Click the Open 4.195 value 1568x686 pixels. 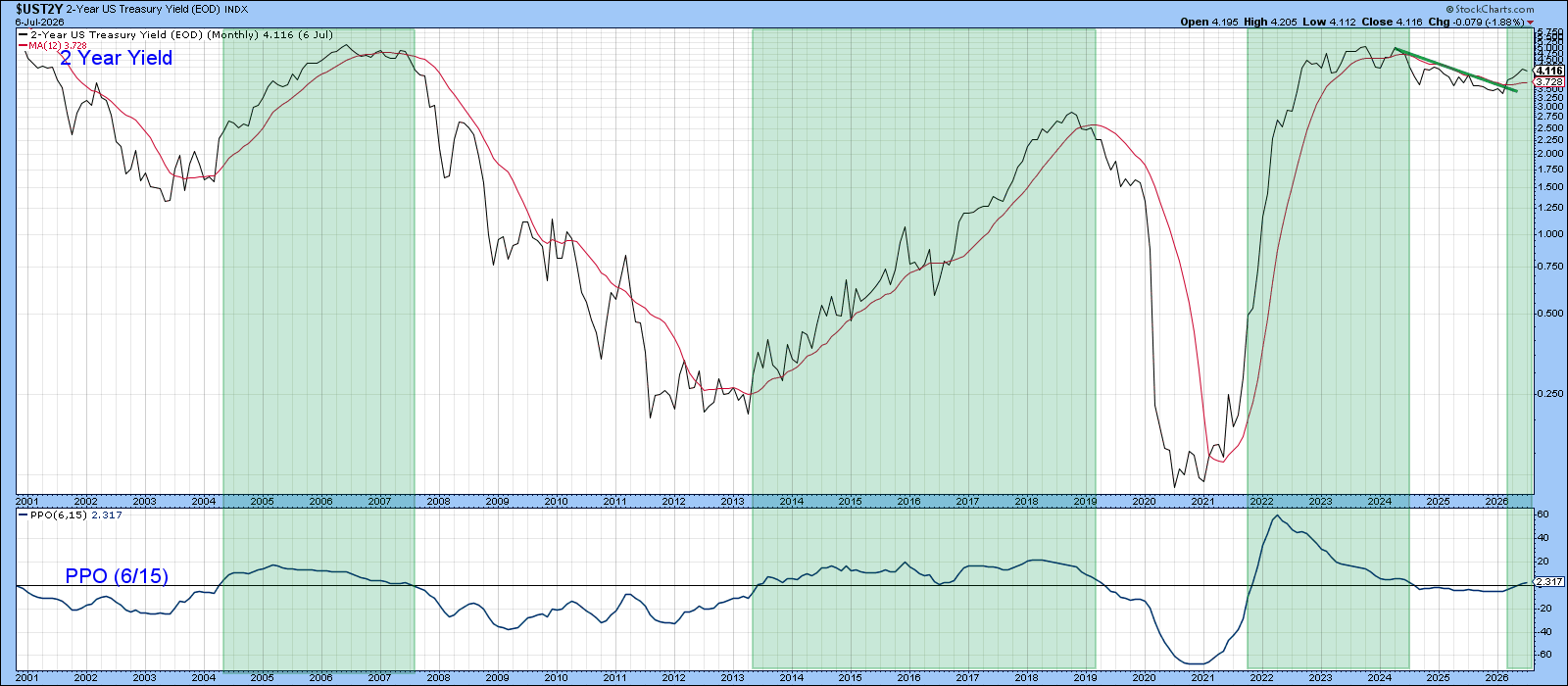click(1210, 22)
